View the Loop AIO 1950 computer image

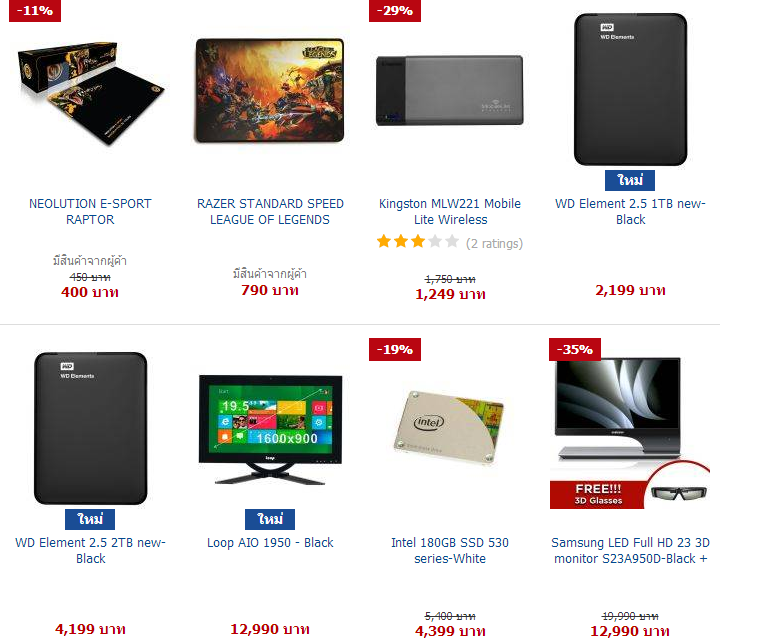[x=270, y=430]
